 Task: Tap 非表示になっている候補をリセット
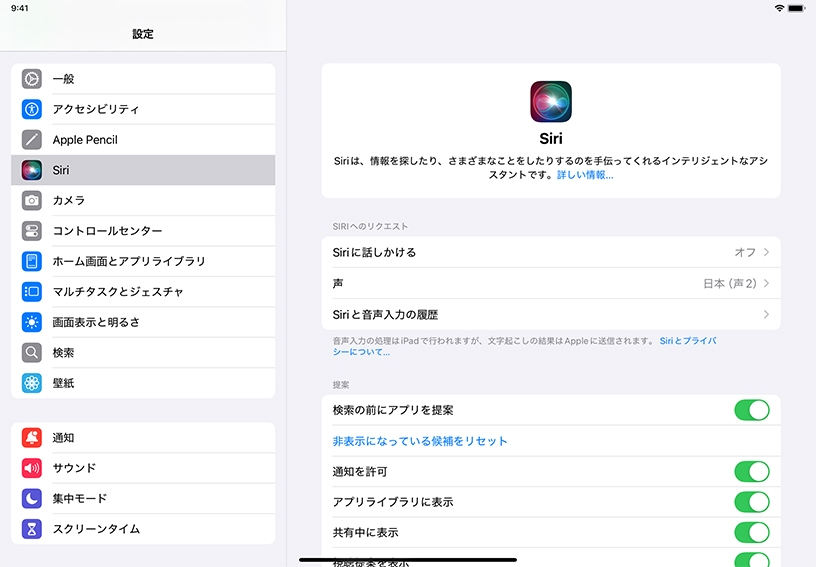(420, 441)
